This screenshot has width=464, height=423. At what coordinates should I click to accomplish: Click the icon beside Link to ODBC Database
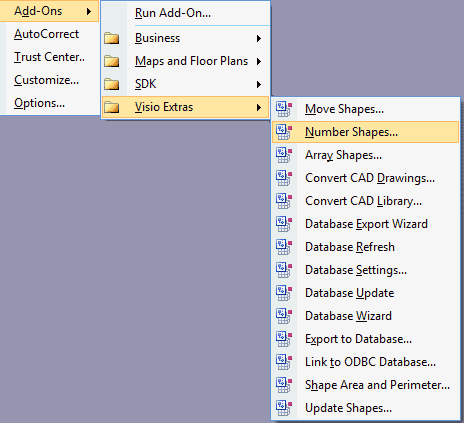click(x=284, y=362)
